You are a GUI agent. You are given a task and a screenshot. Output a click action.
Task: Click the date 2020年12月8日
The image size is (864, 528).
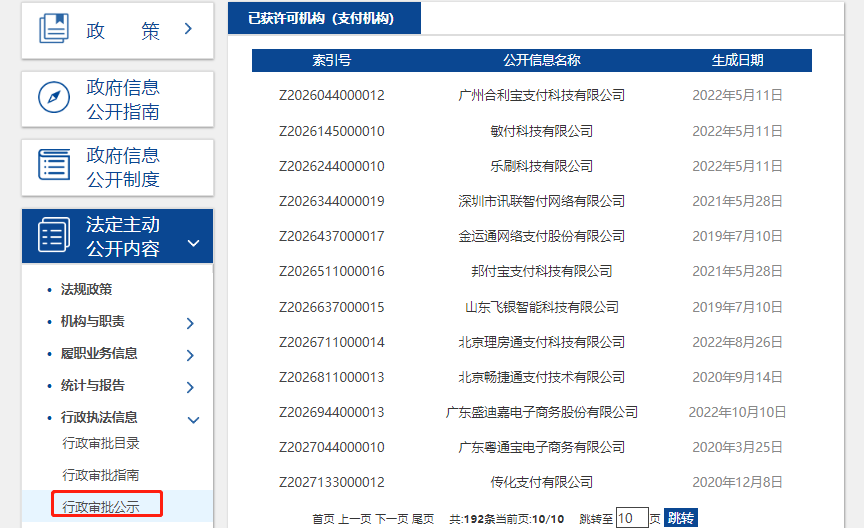coord(737,482)
